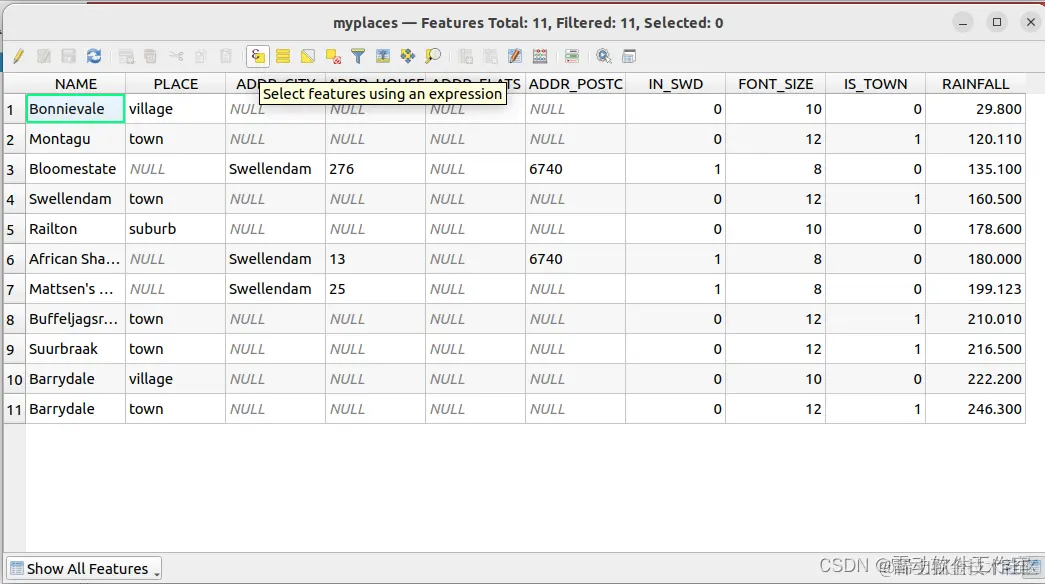The width and height of the screenshot is (1045, 584).
Task: Click the African Sha... name cell
Action: 75,259
